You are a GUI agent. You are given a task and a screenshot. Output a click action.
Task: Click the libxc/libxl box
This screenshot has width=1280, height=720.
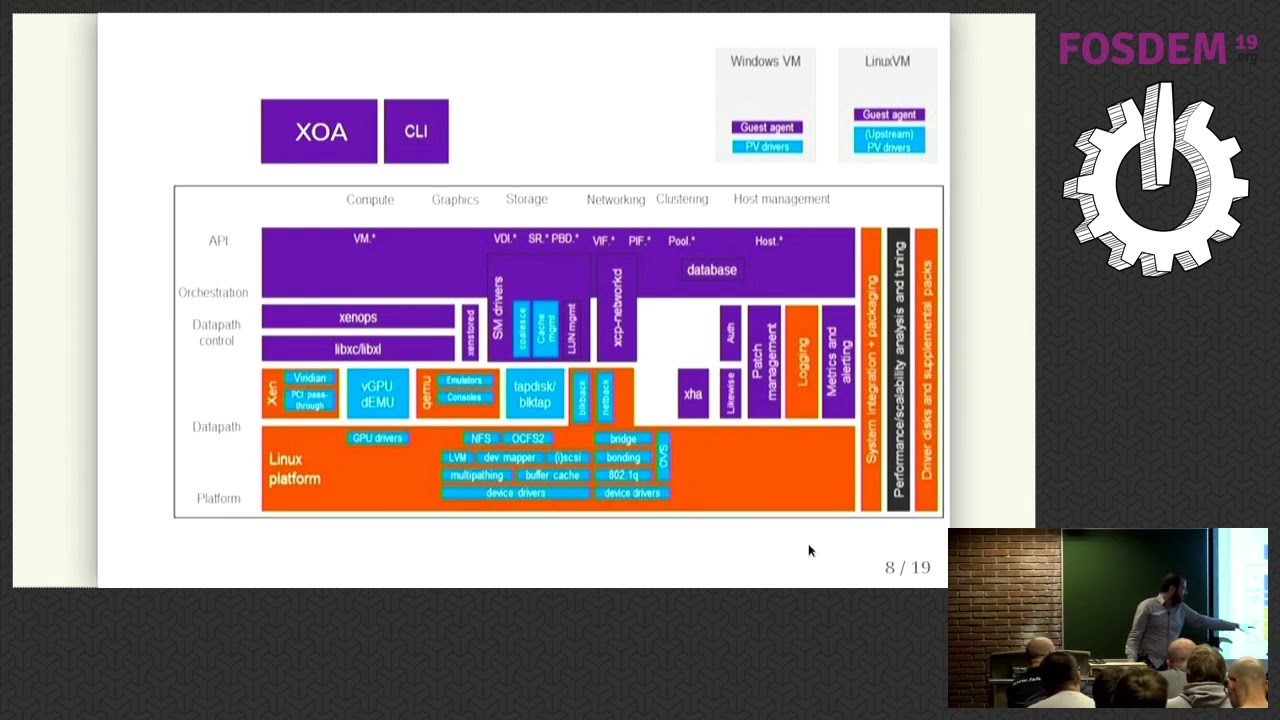358,349
